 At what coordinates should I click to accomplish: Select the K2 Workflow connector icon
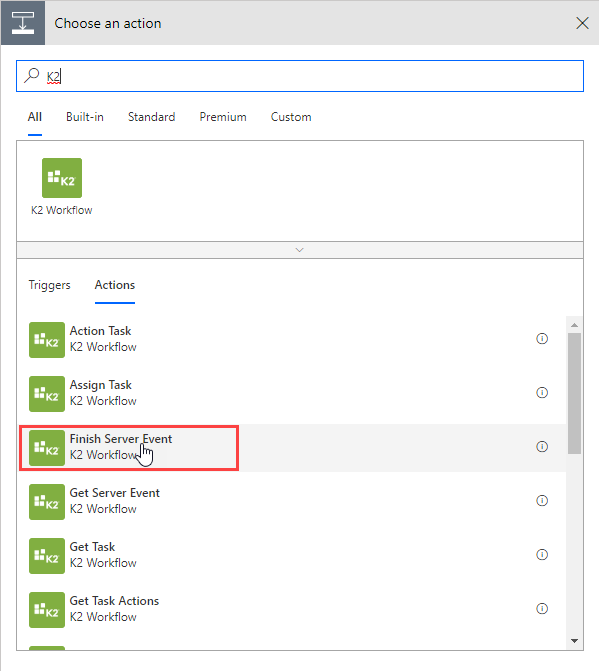pyautogui.click(x=62, y=178)
